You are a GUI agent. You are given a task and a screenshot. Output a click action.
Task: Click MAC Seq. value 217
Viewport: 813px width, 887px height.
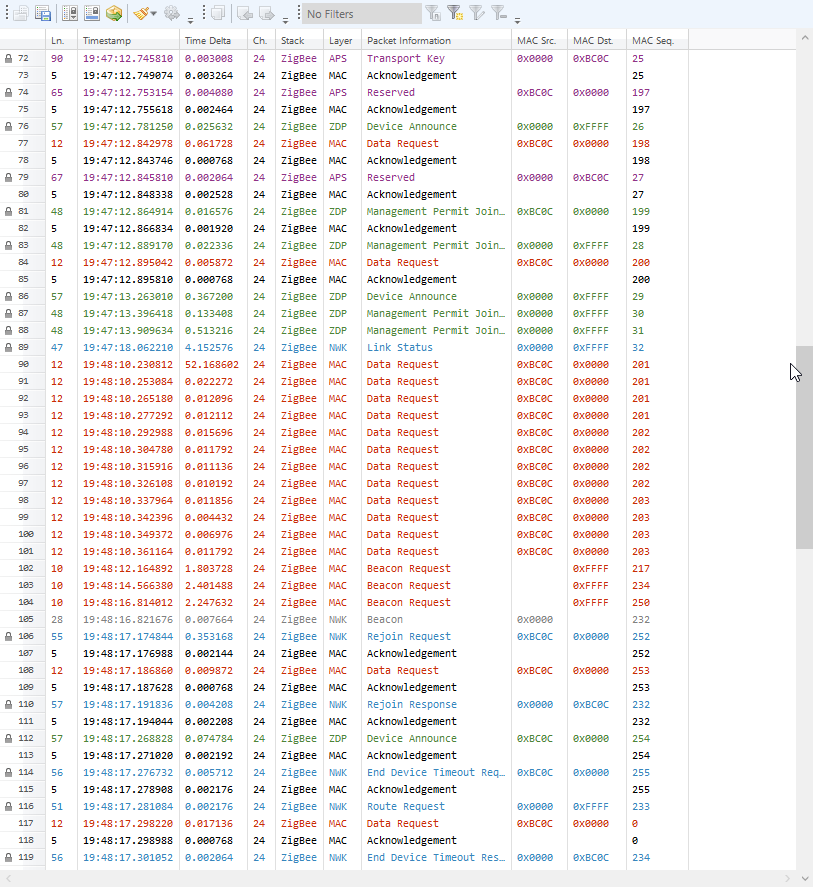(x=641, y=569)
